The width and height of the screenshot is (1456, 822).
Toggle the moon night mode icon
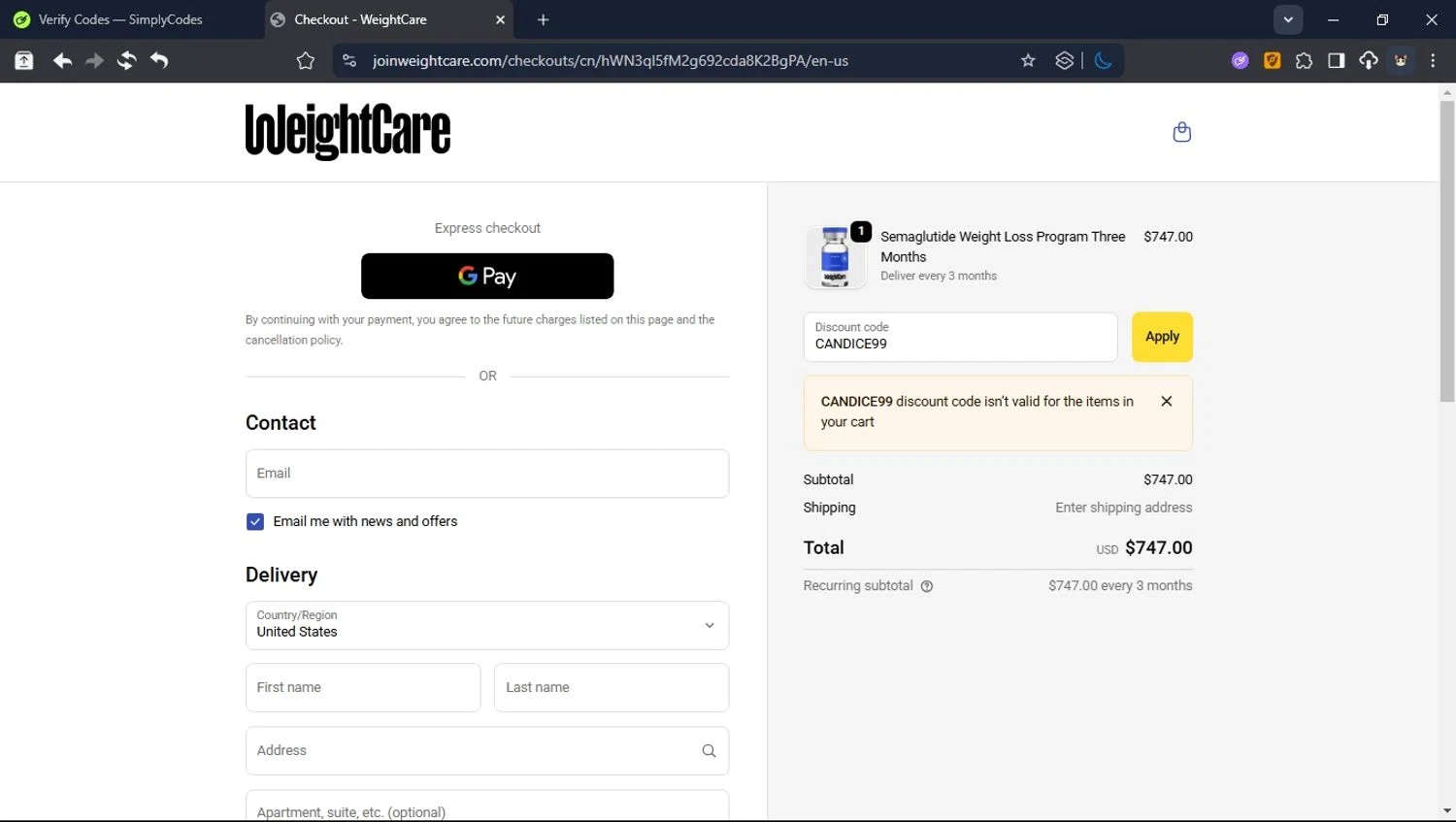point(1103,60)
